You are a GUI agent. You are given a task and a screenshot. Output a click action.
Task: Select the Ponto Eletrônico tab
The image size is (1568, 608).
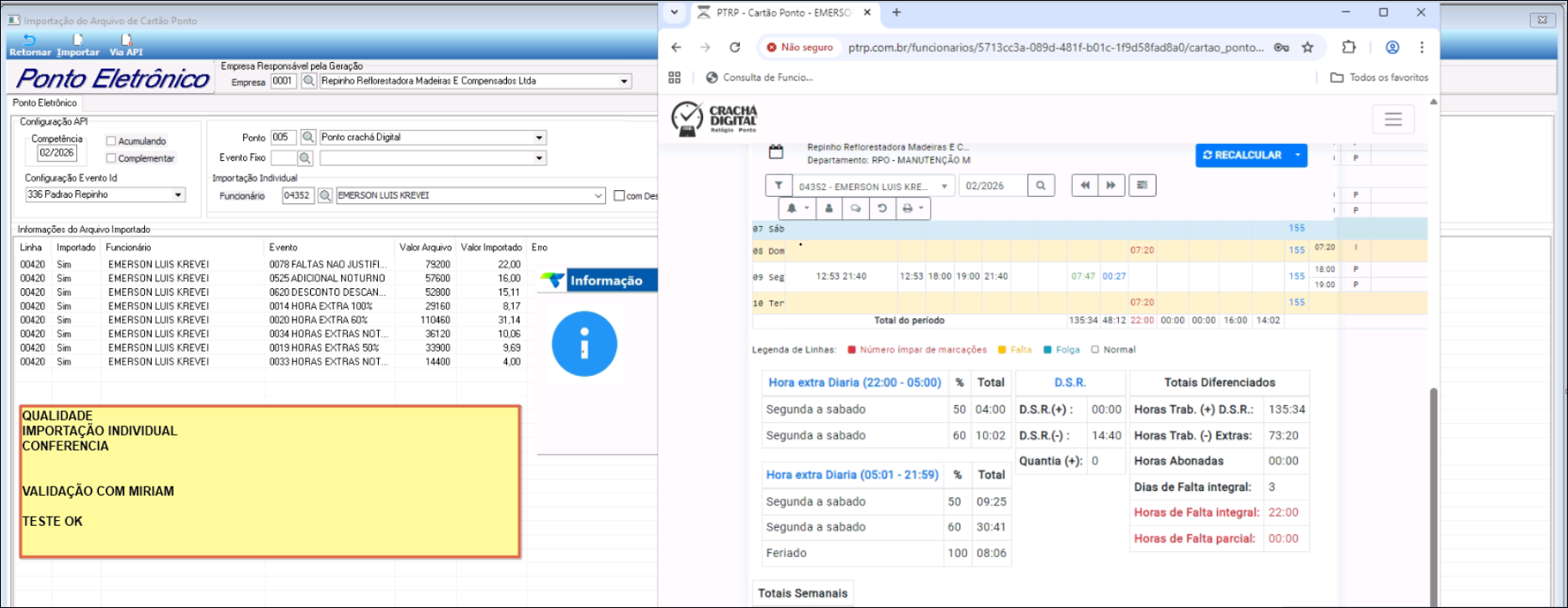[44, 103]
